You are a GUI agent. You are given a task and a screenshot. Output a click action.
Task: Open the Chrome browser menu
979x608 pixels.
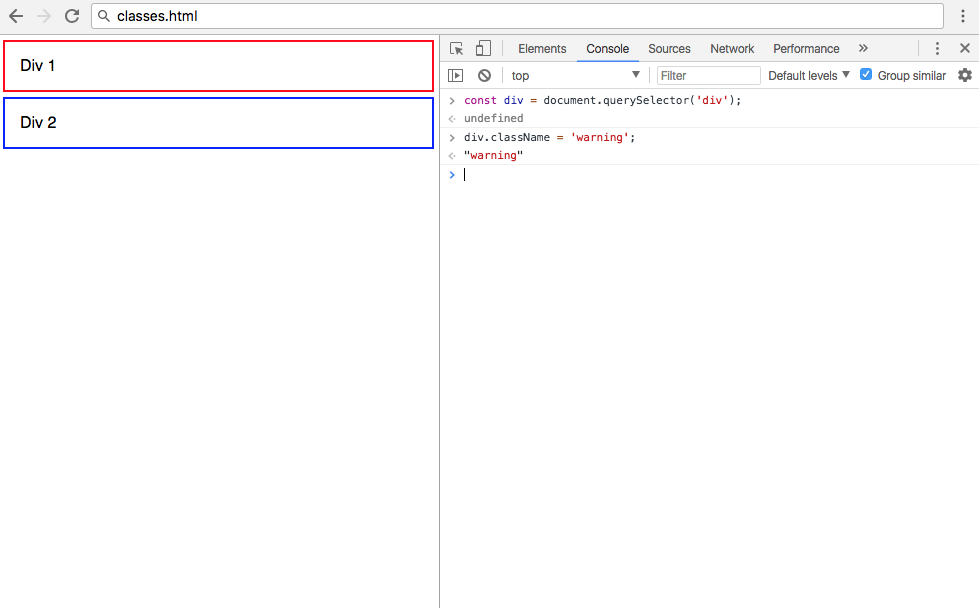[x=963, y=16]
